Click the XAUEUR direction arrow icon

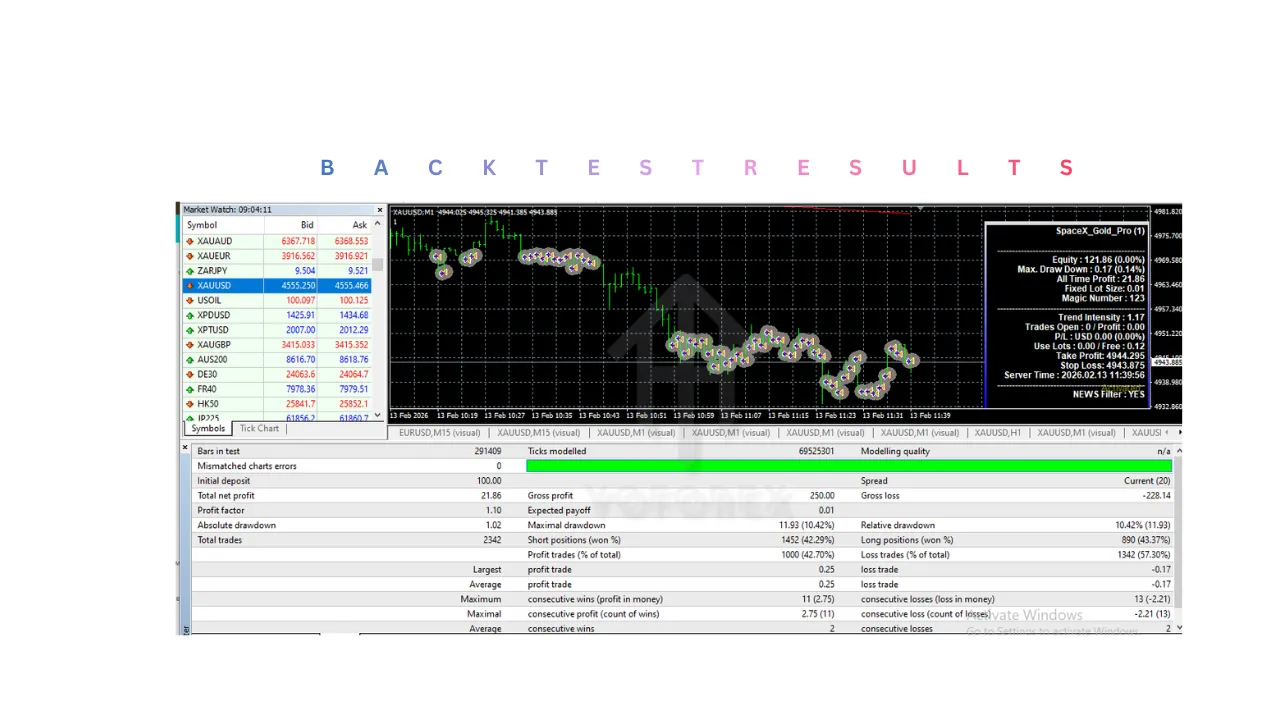(190, 256)
